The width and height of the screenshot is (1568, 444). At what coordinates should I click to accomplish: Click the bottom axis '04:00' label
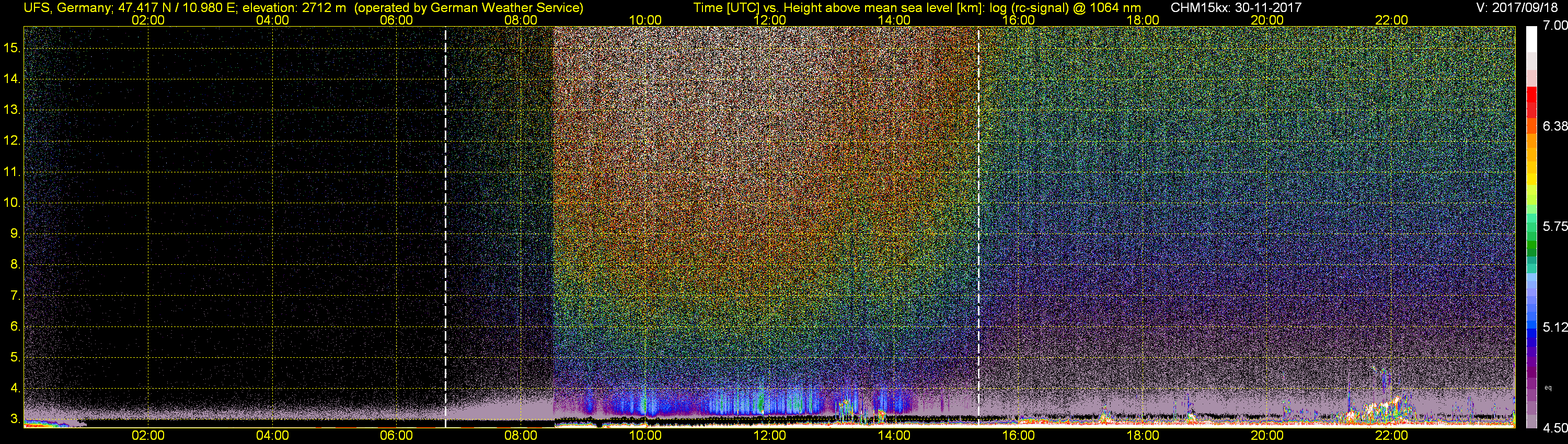tap(272, 436)
